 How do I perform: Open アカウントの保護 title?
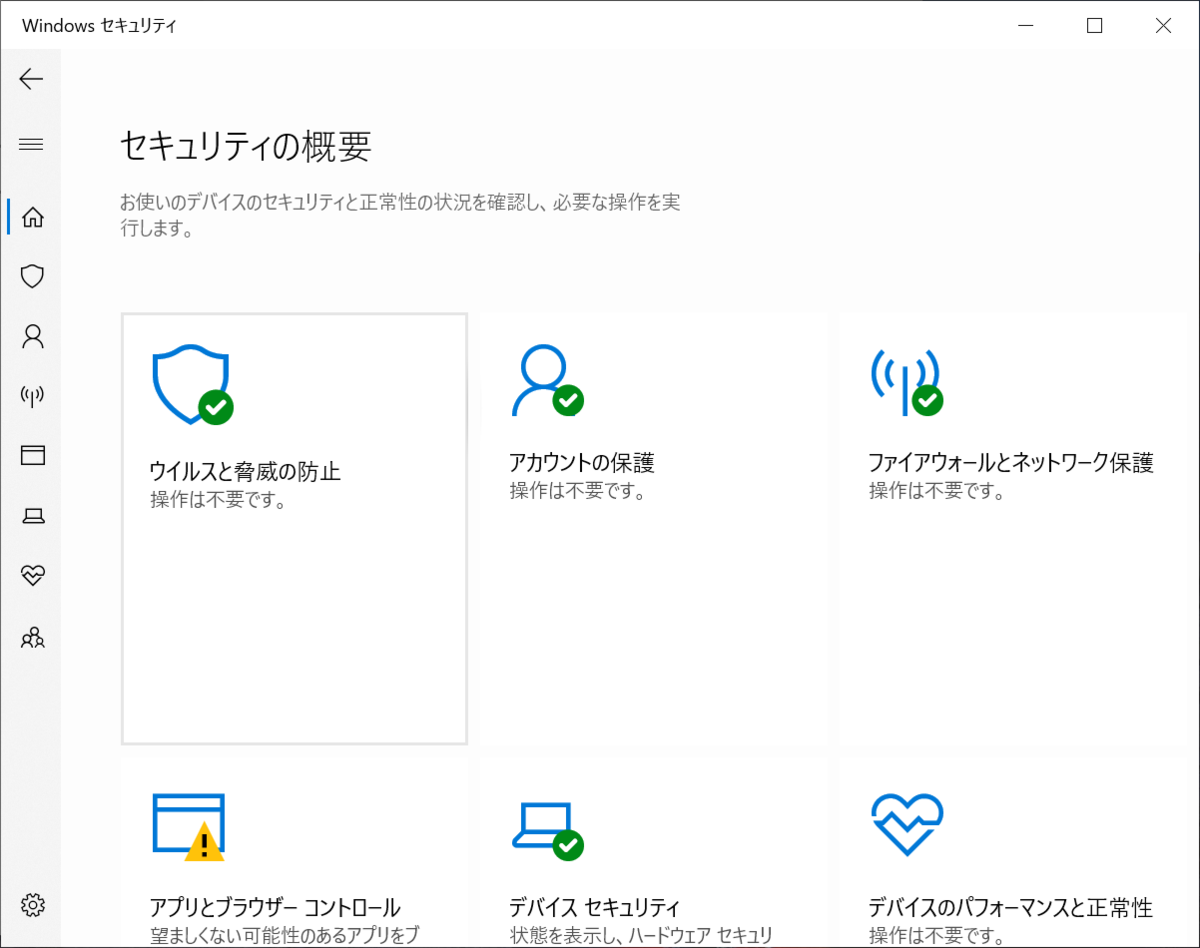tap(582, 463)
